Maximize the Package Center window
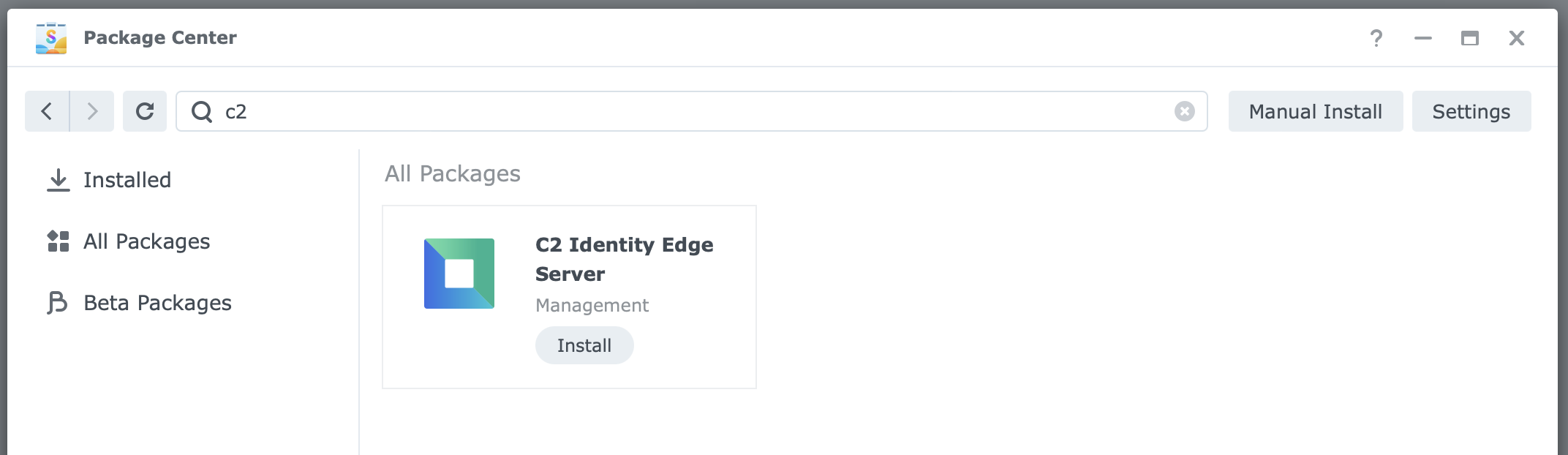1568x455 pixels. (x=1470, y=38)
